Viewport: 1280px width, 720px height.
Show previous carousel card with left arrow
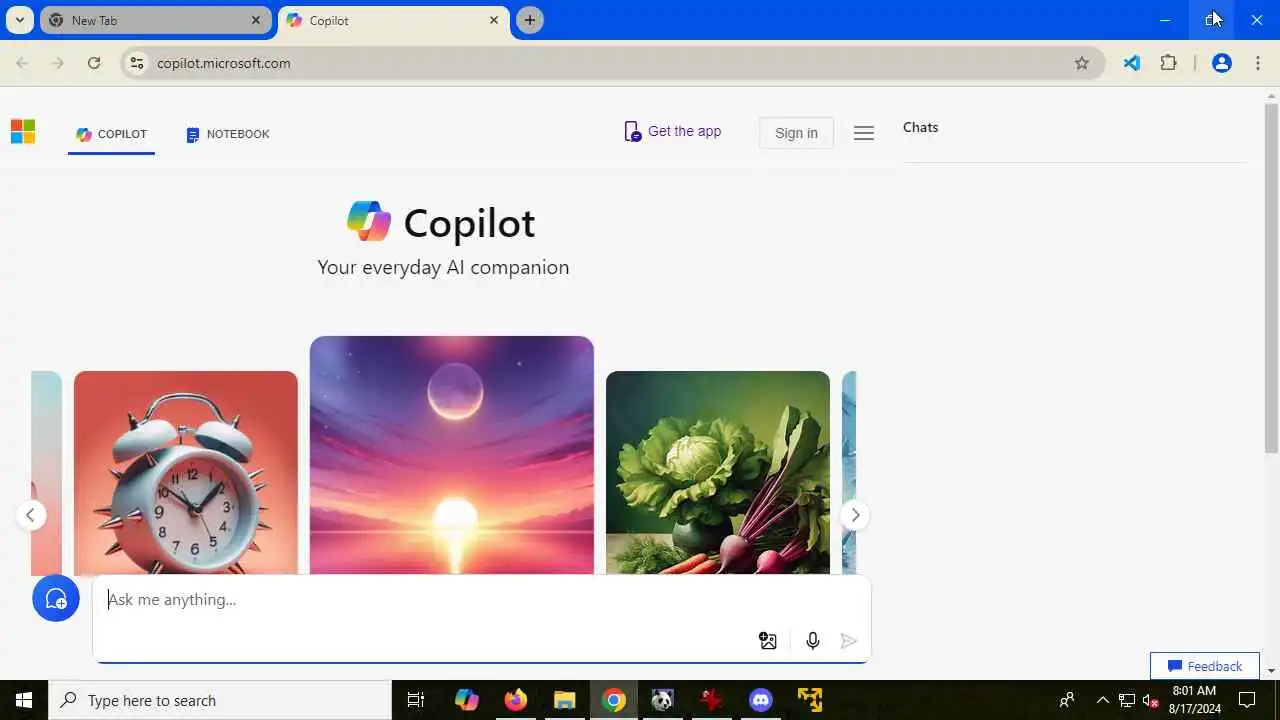(x=31, y=515)
